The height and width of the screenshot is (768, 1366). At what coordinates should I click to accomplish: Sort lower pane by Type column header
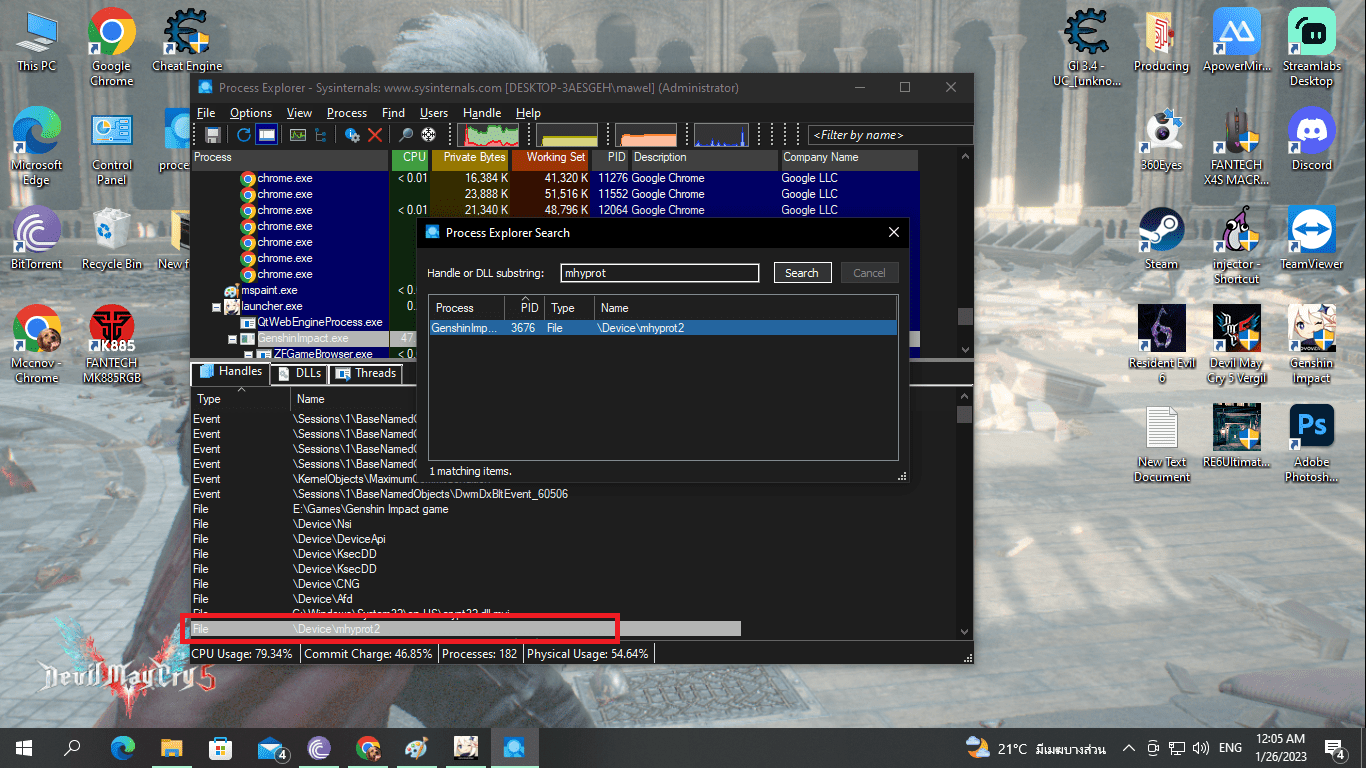tap(240, 399)
